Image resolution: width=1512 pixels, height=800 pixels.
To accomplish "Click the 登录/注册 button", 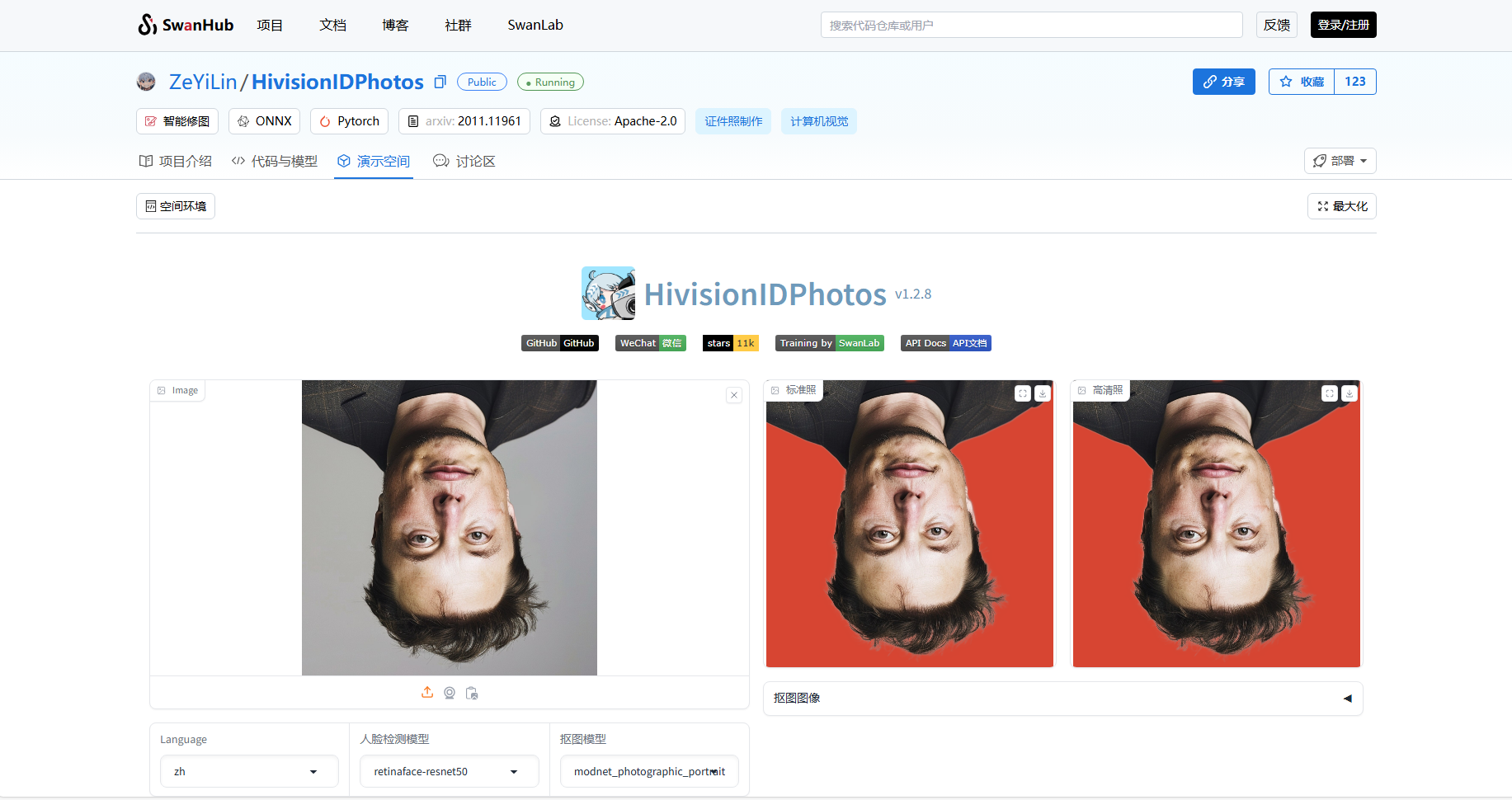I will (x=1343, y=25).
